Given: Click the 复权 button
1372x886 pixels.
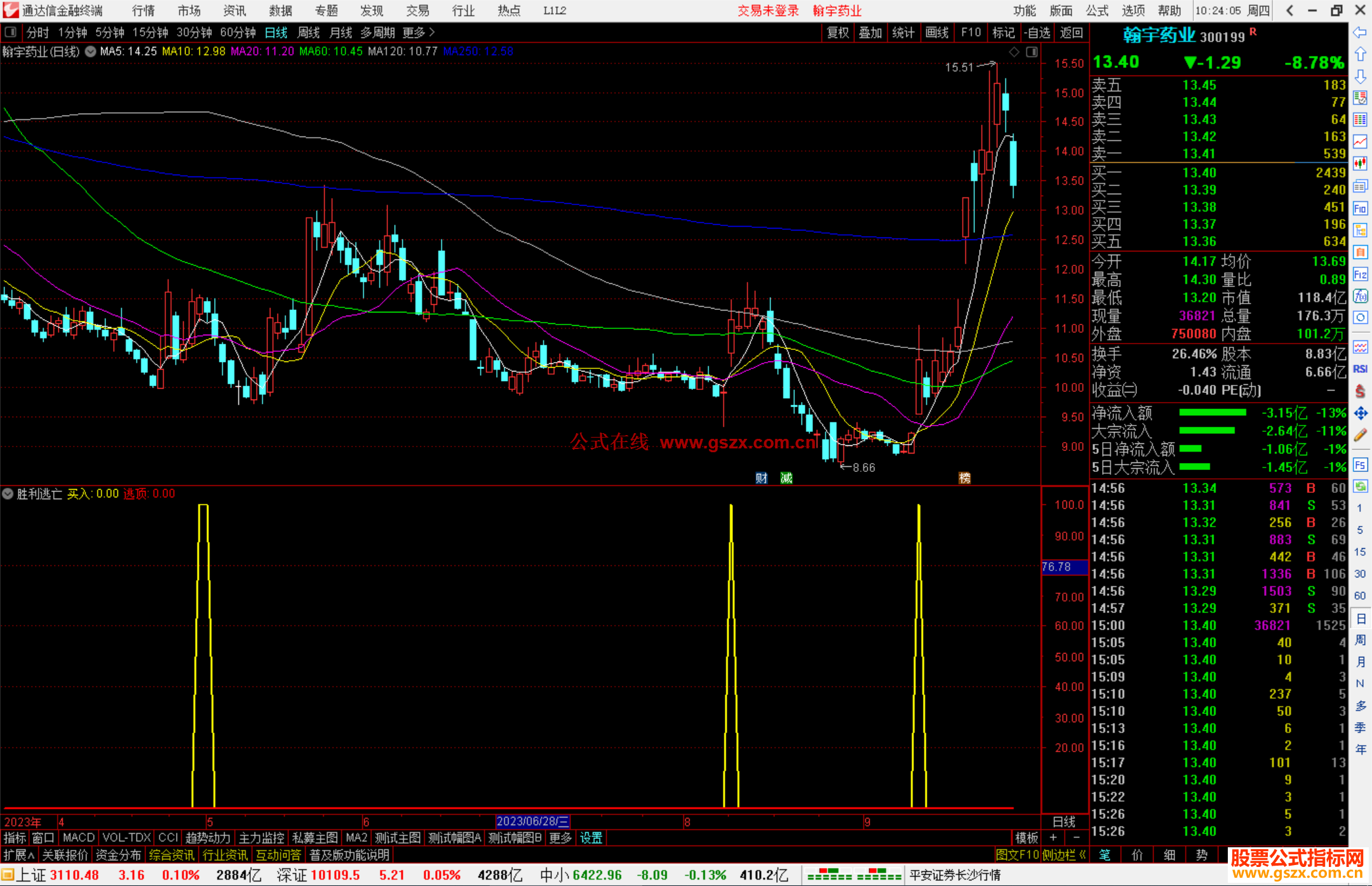Looking at the screenshot, I should [837, 32].
